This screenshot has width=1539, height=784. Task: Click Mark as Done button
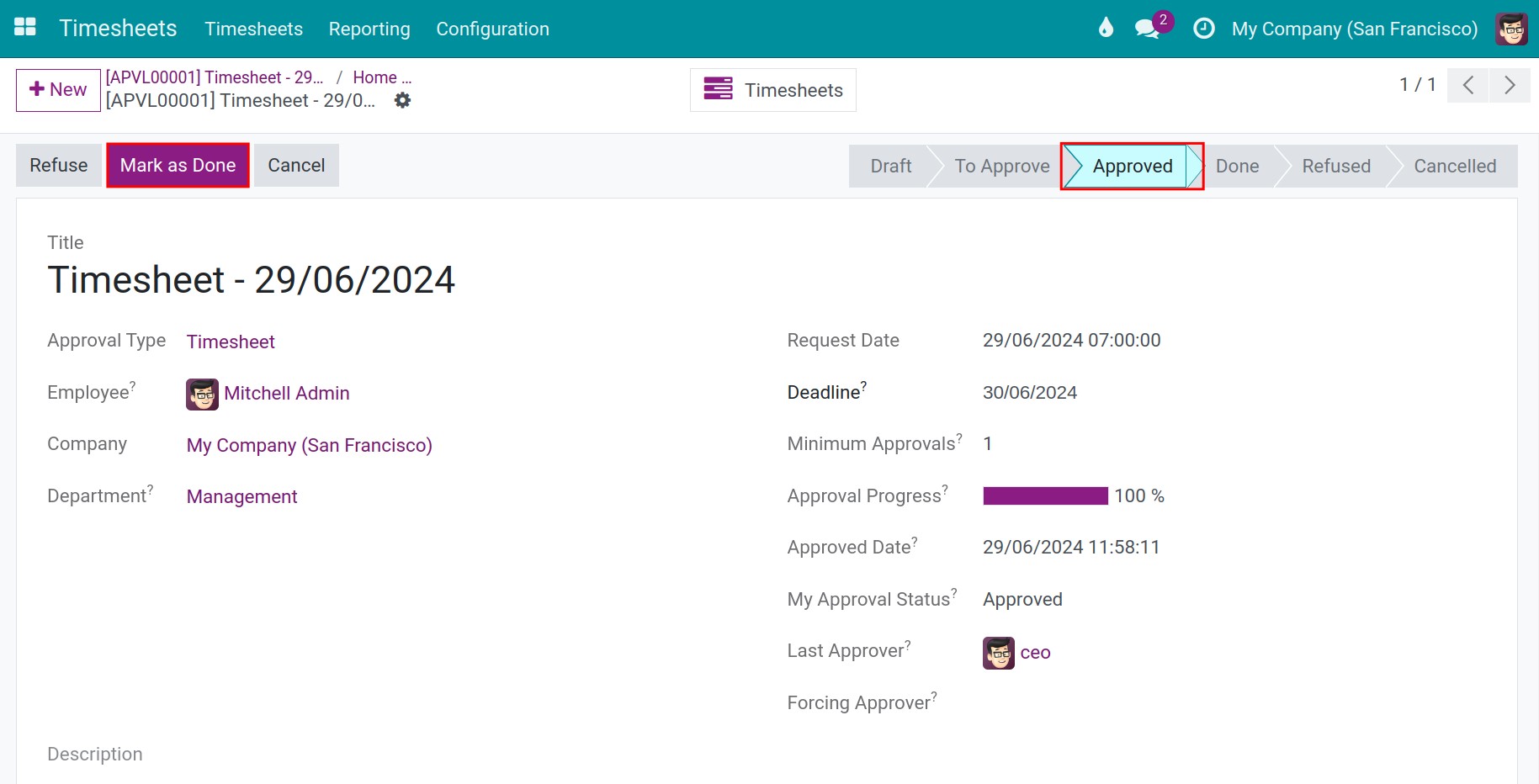pyautogui.click(x=178, y=165)
